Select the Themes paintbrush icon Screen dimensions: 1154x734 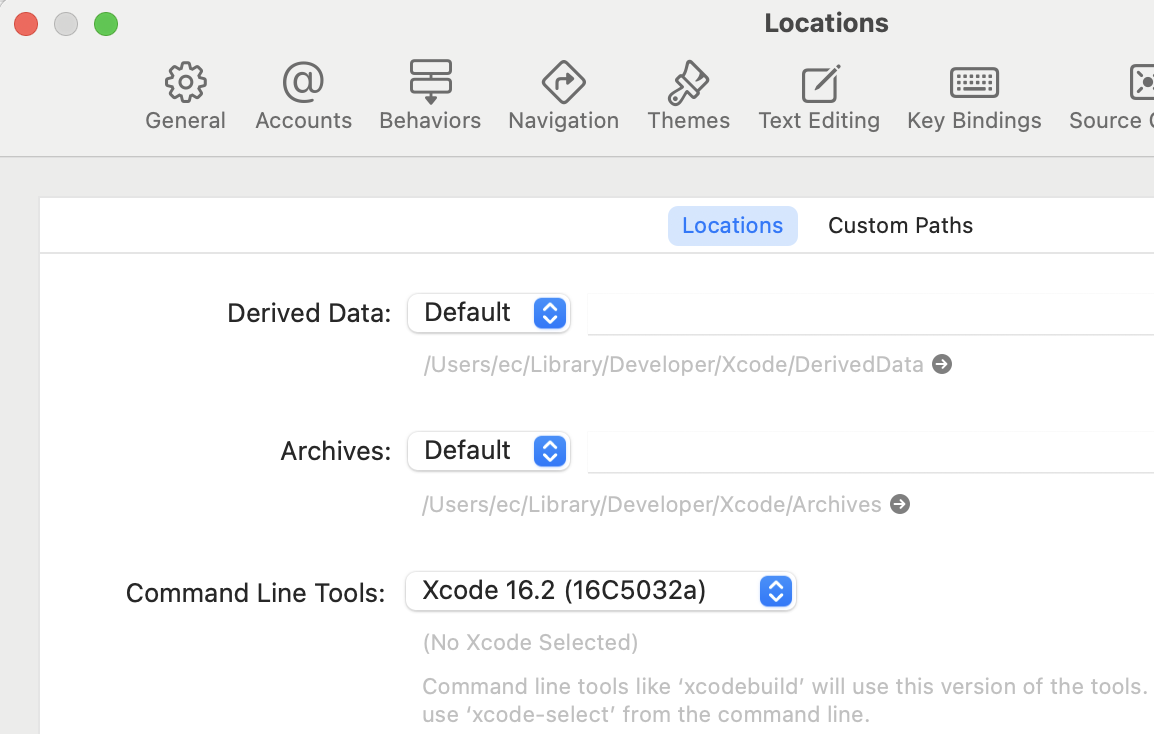coord(688,83)
